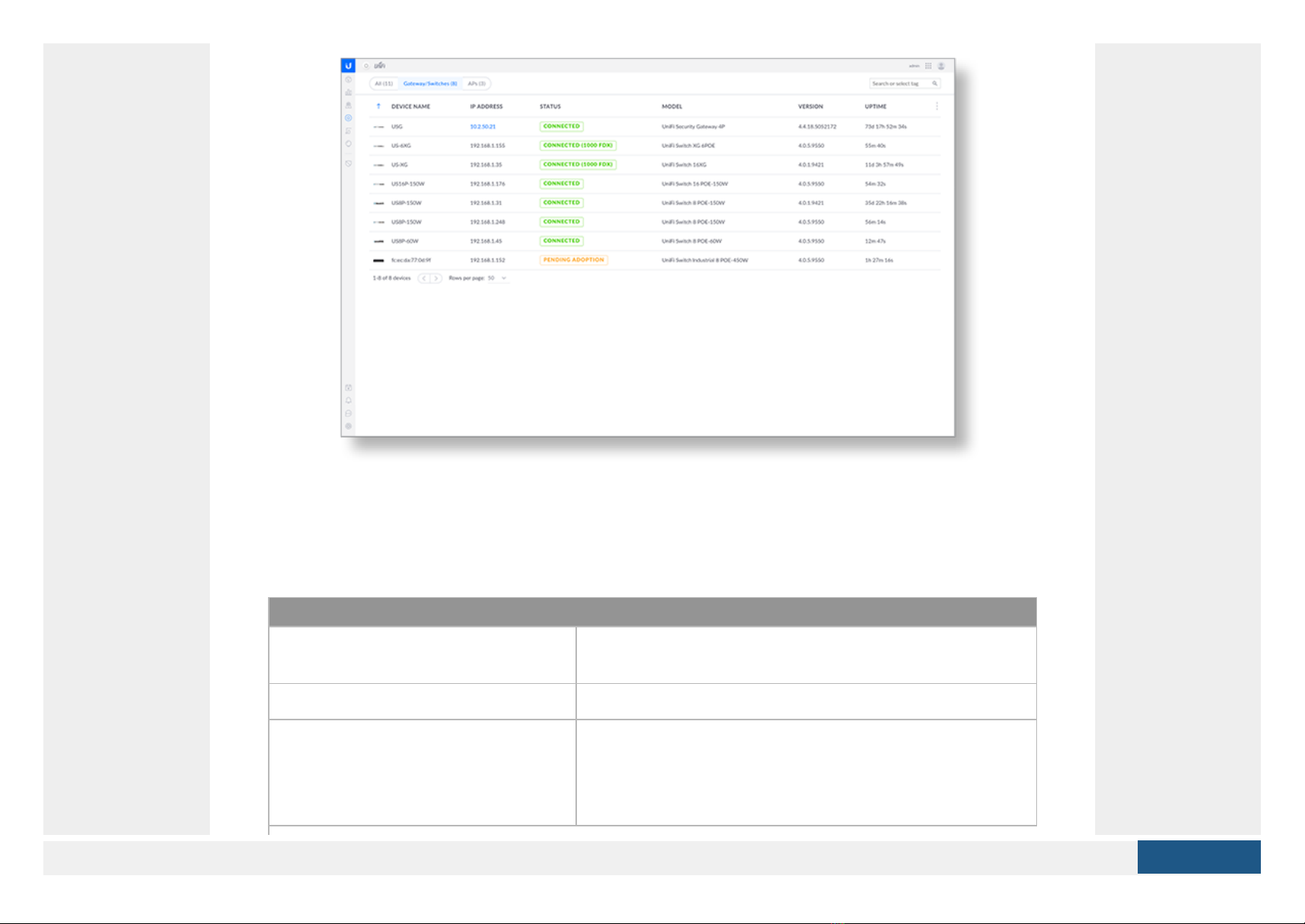Screen dimensions: 1305x924
Task: Click the 1-8 of 8 devices text
Action: 392,278
